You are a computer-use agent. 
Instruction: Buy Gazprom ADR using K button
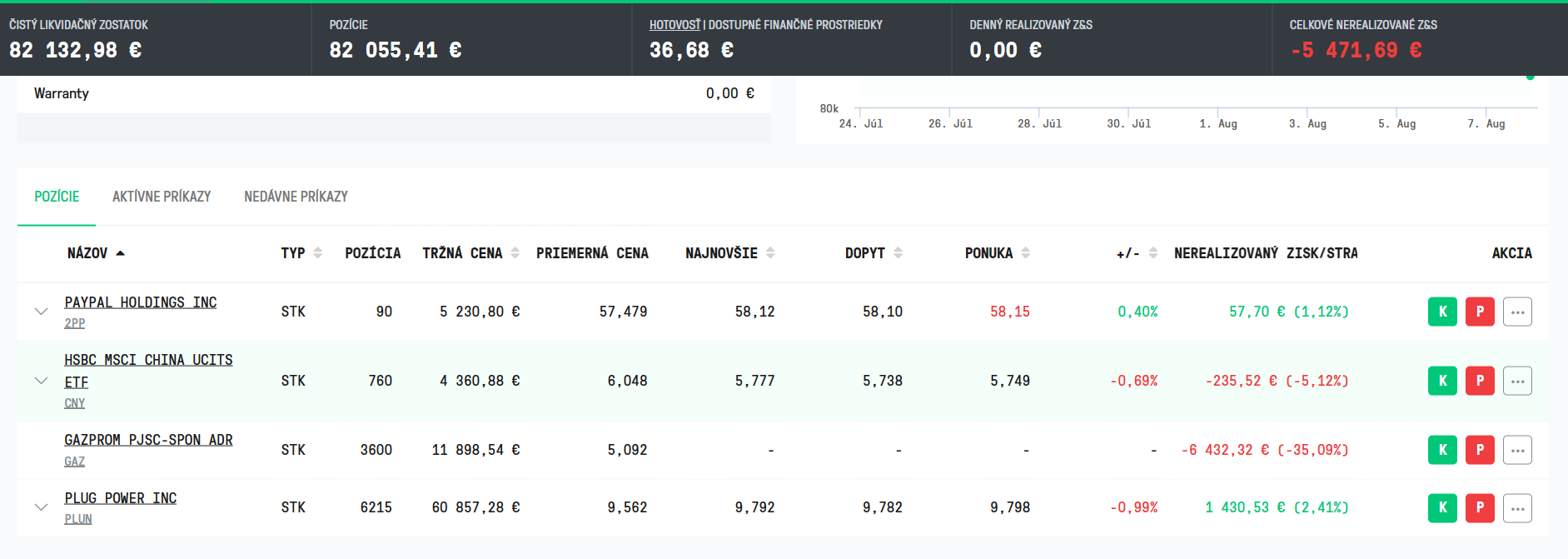(1442, 450)
